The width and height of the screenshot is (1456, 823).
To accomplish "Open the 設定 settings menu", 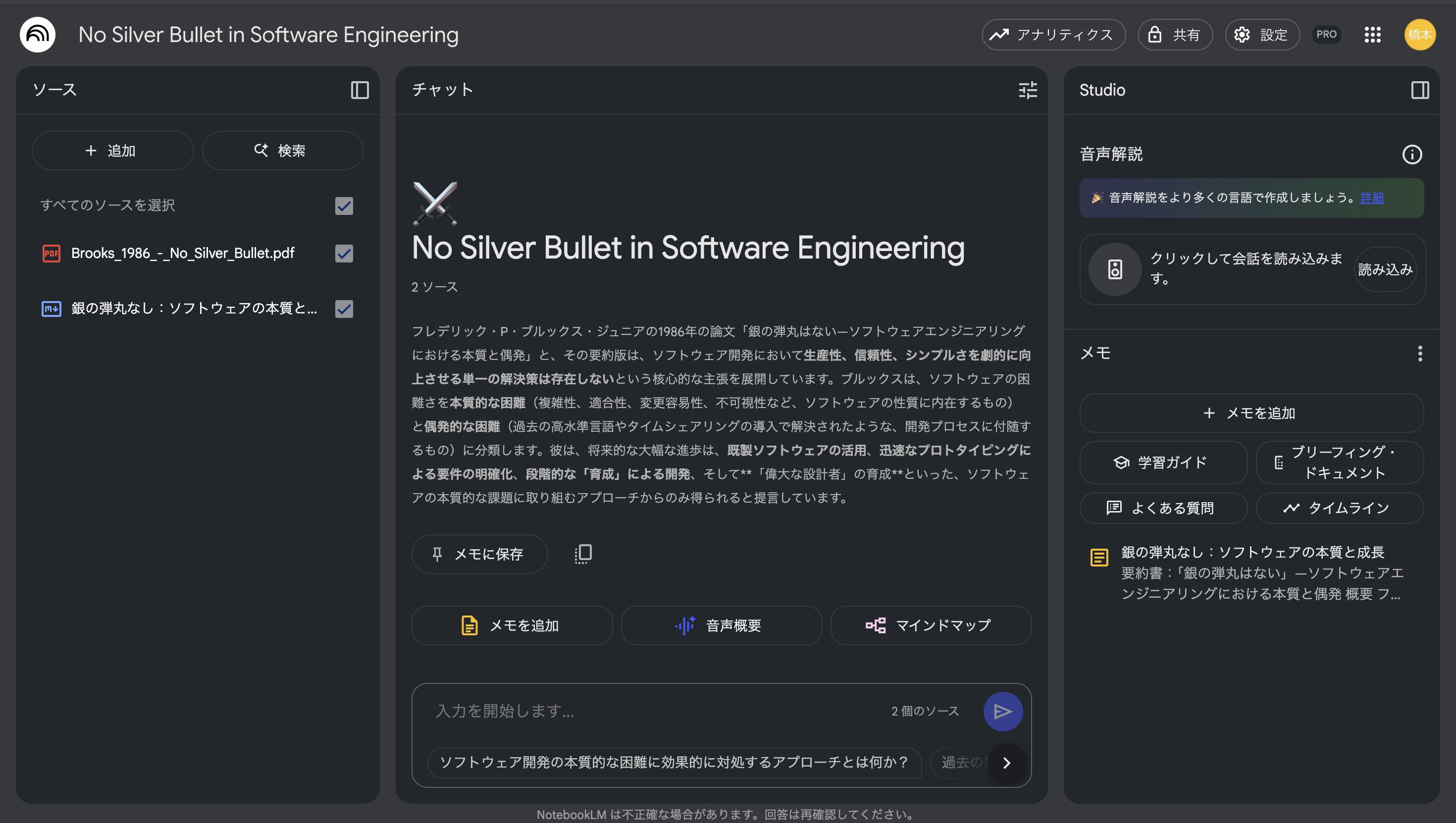I will point(1261,35).
